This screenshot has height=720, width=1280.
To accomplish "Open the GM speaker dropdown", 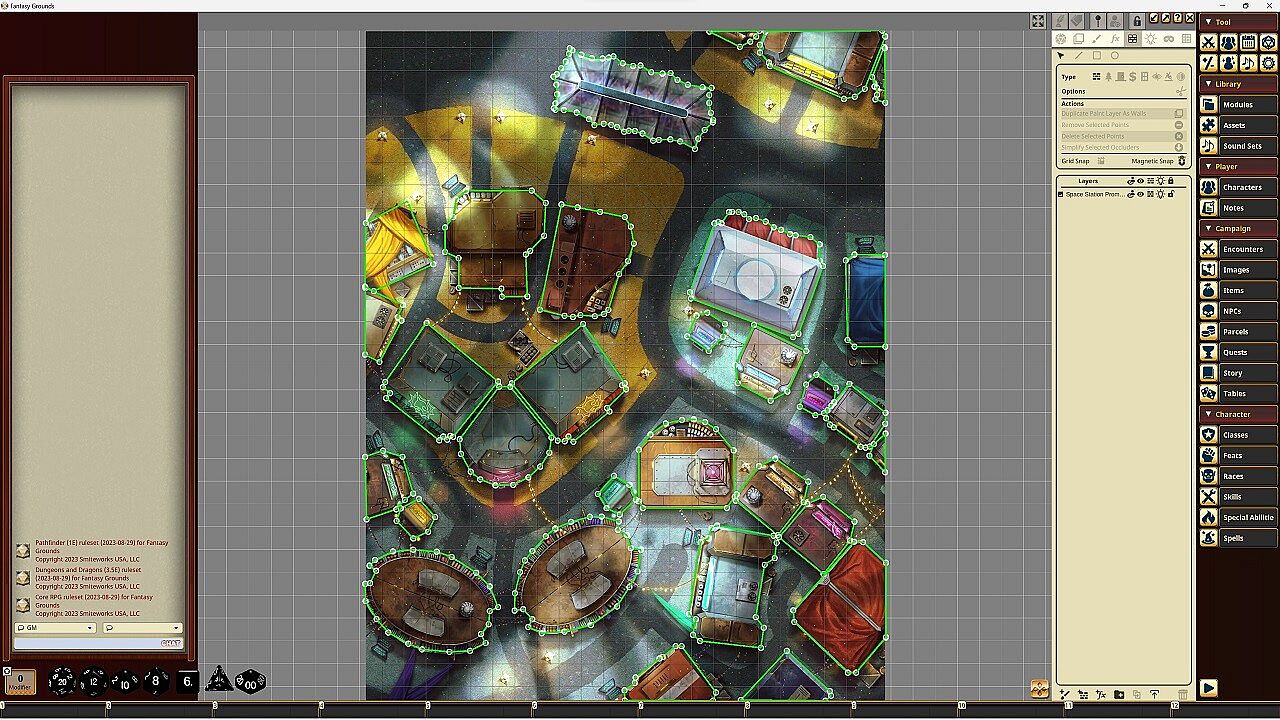I will click(55, 628).
